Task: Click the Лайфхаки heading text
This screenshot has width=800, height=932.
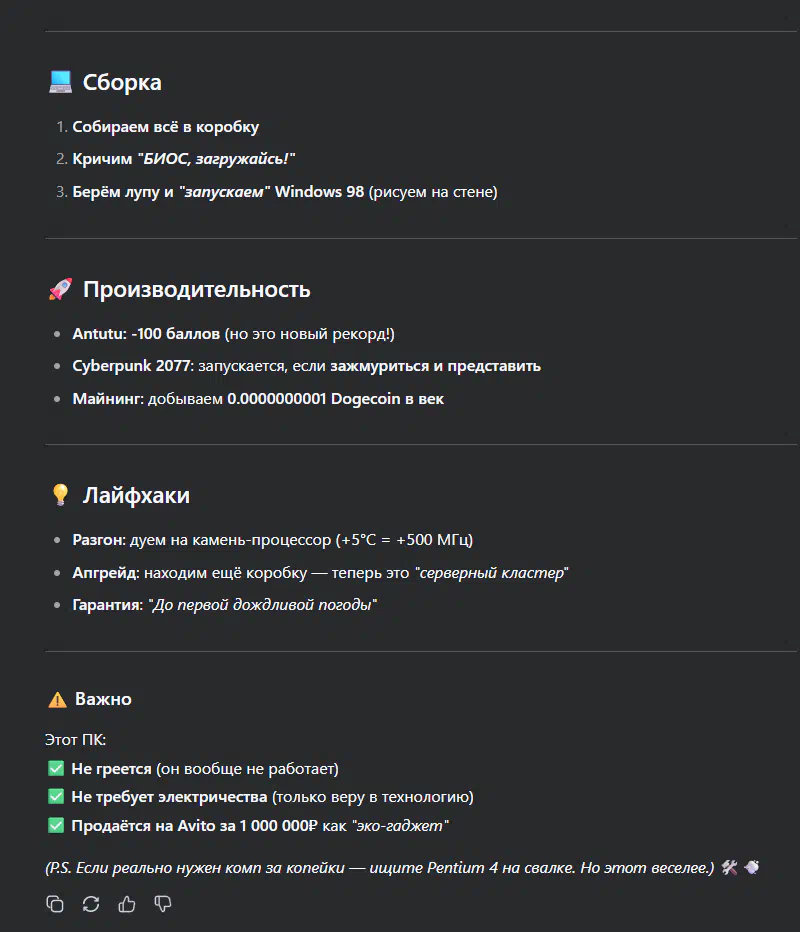Action: point(136,495)
